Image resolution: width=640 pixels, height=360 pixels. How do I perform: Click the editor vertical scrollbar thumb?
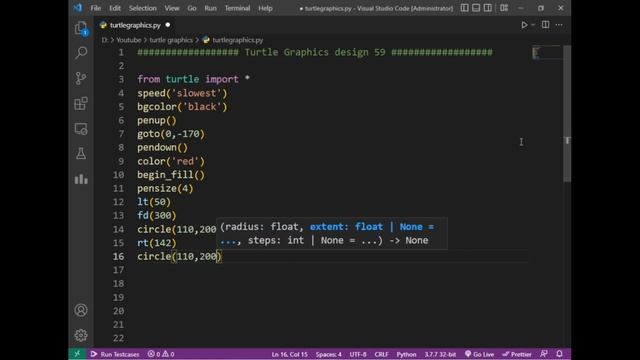tap(567, 114)
